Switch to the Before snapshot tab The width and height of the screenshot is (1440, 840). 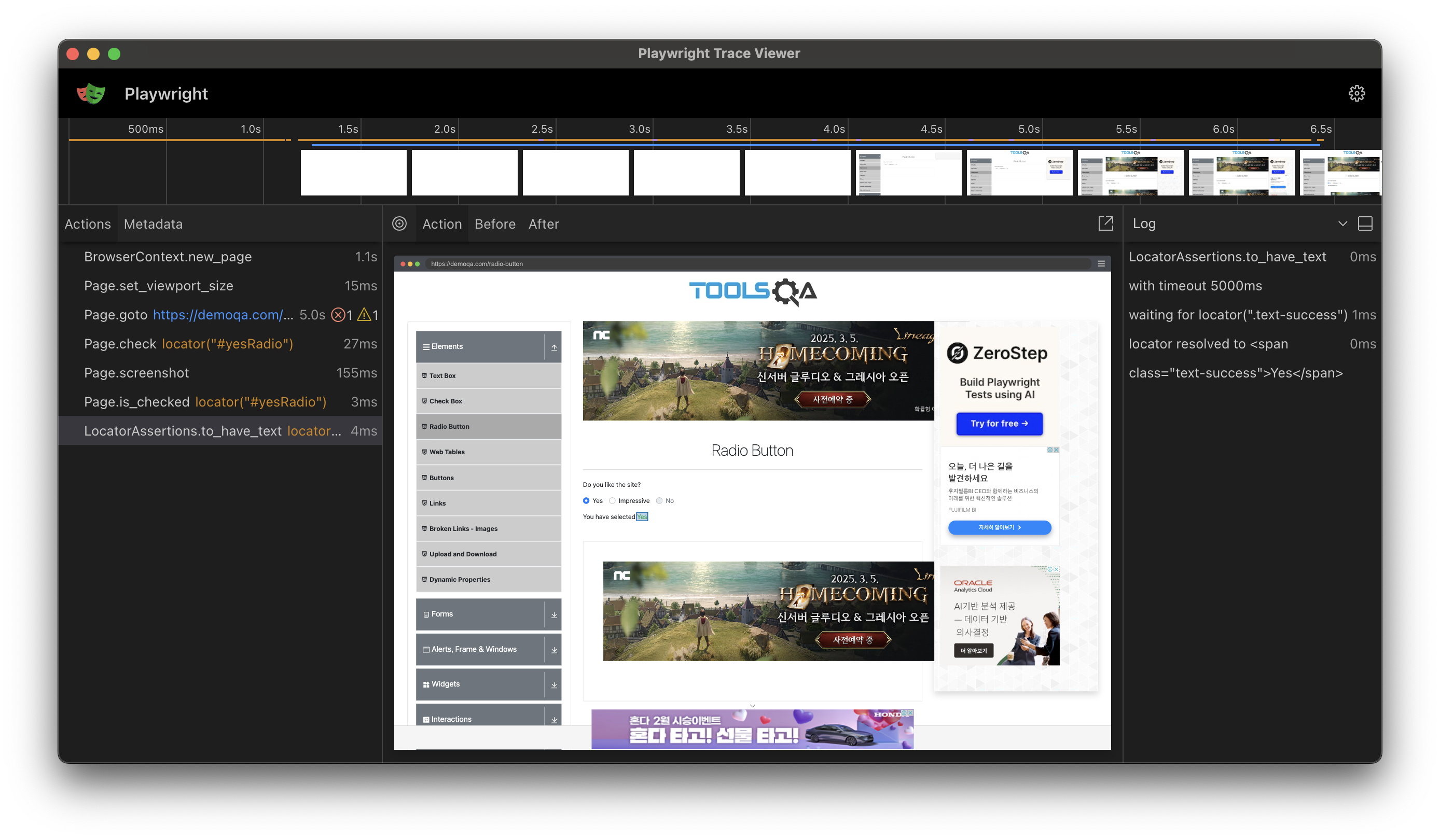[x=495, y=224]
